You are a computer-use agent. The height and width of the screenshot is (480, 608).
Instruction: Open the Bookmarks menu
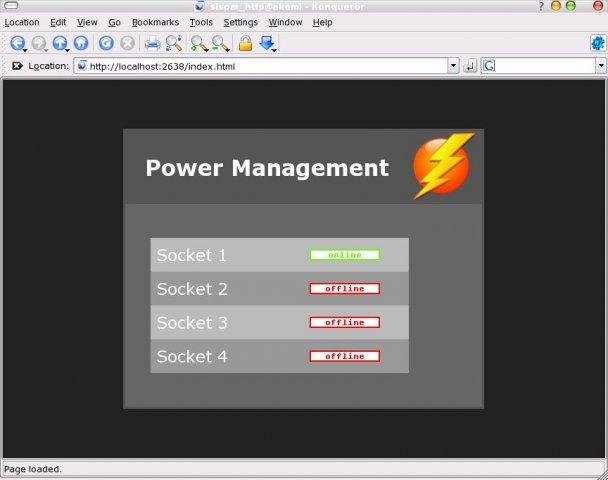pos(154,22)
